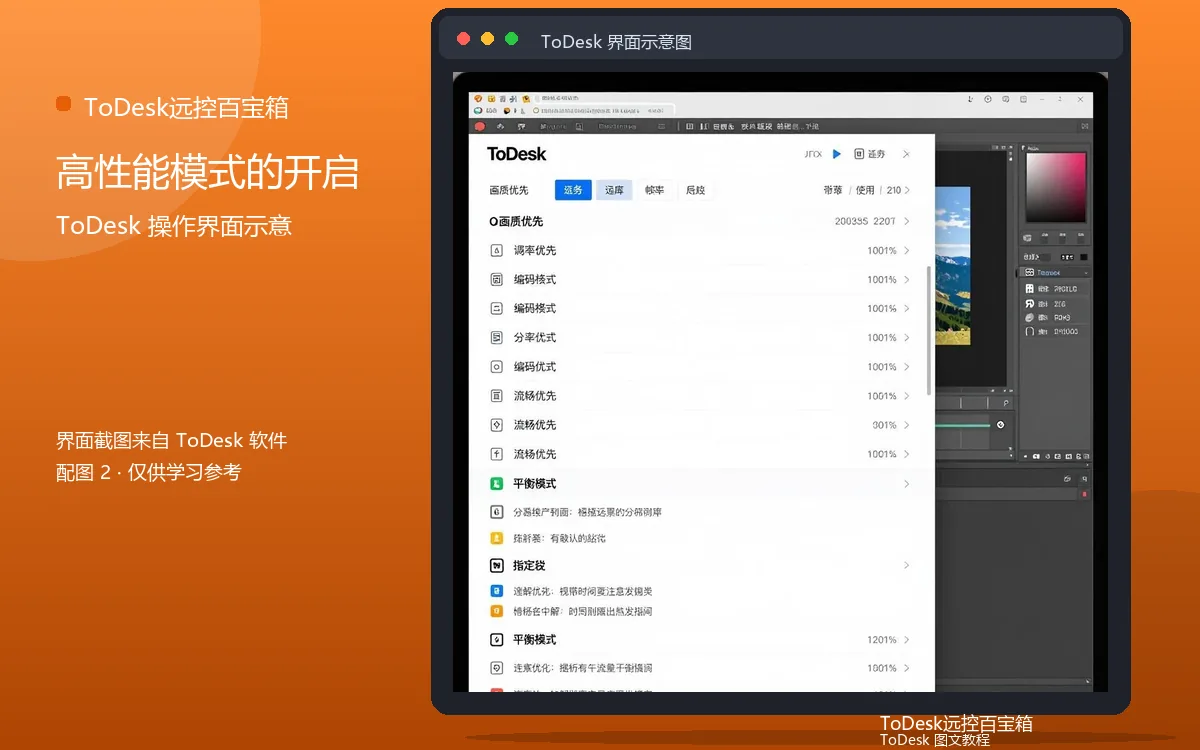Viewport: 1200px width, 750px height.
Task: Click the 301% value
Action: pos(884,425)
